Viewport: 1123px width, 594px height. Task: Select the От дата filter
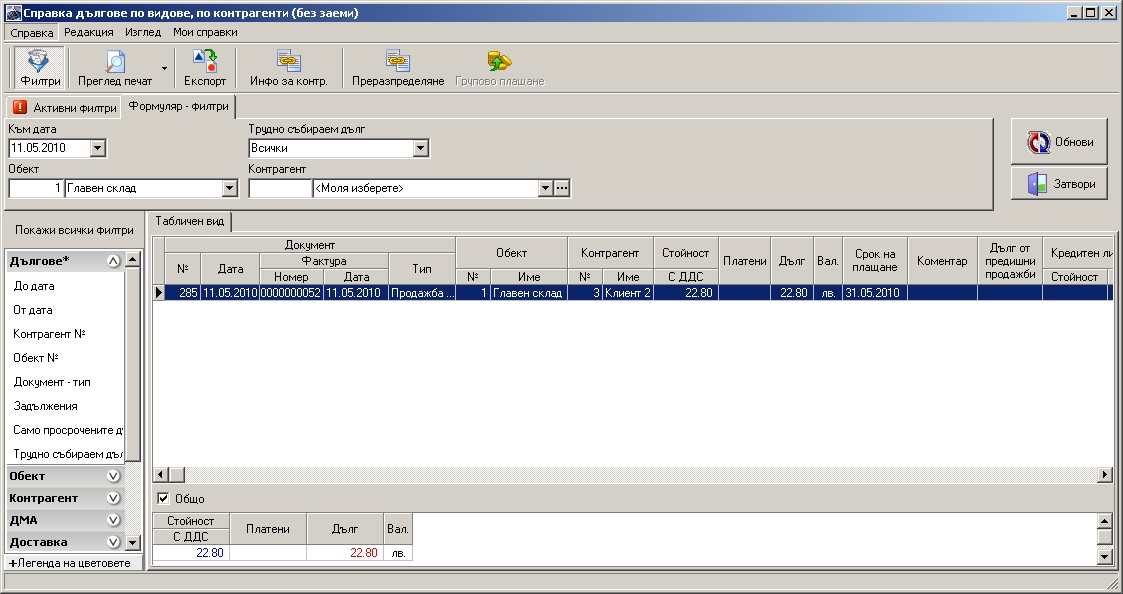33,310
